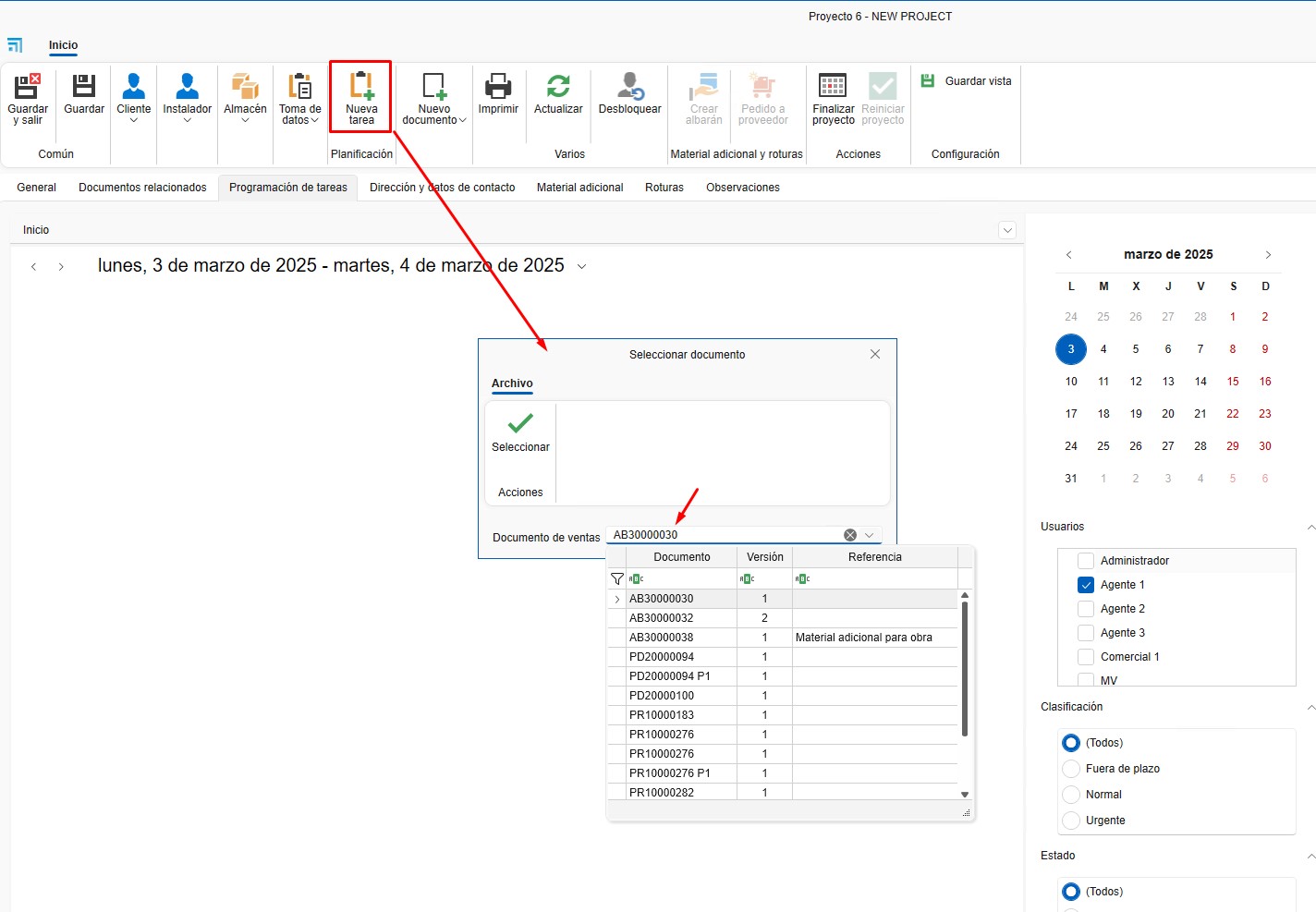Sort by the Referencia column header
Image resolution: width=1316 pixels, height=912 pixels.
875,557
